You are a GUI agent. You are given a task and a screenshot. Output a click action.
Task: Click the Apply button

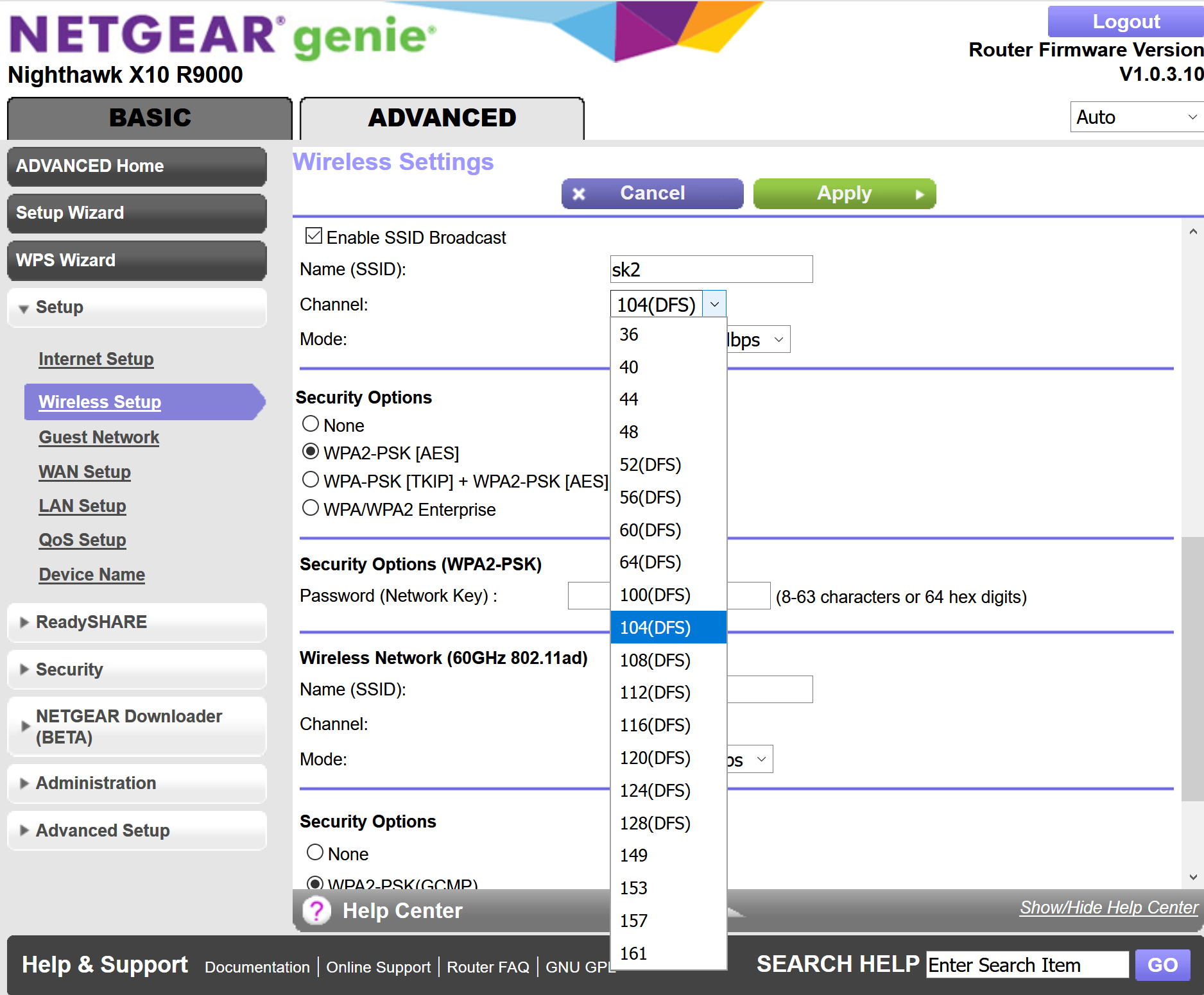click(845, 194)
